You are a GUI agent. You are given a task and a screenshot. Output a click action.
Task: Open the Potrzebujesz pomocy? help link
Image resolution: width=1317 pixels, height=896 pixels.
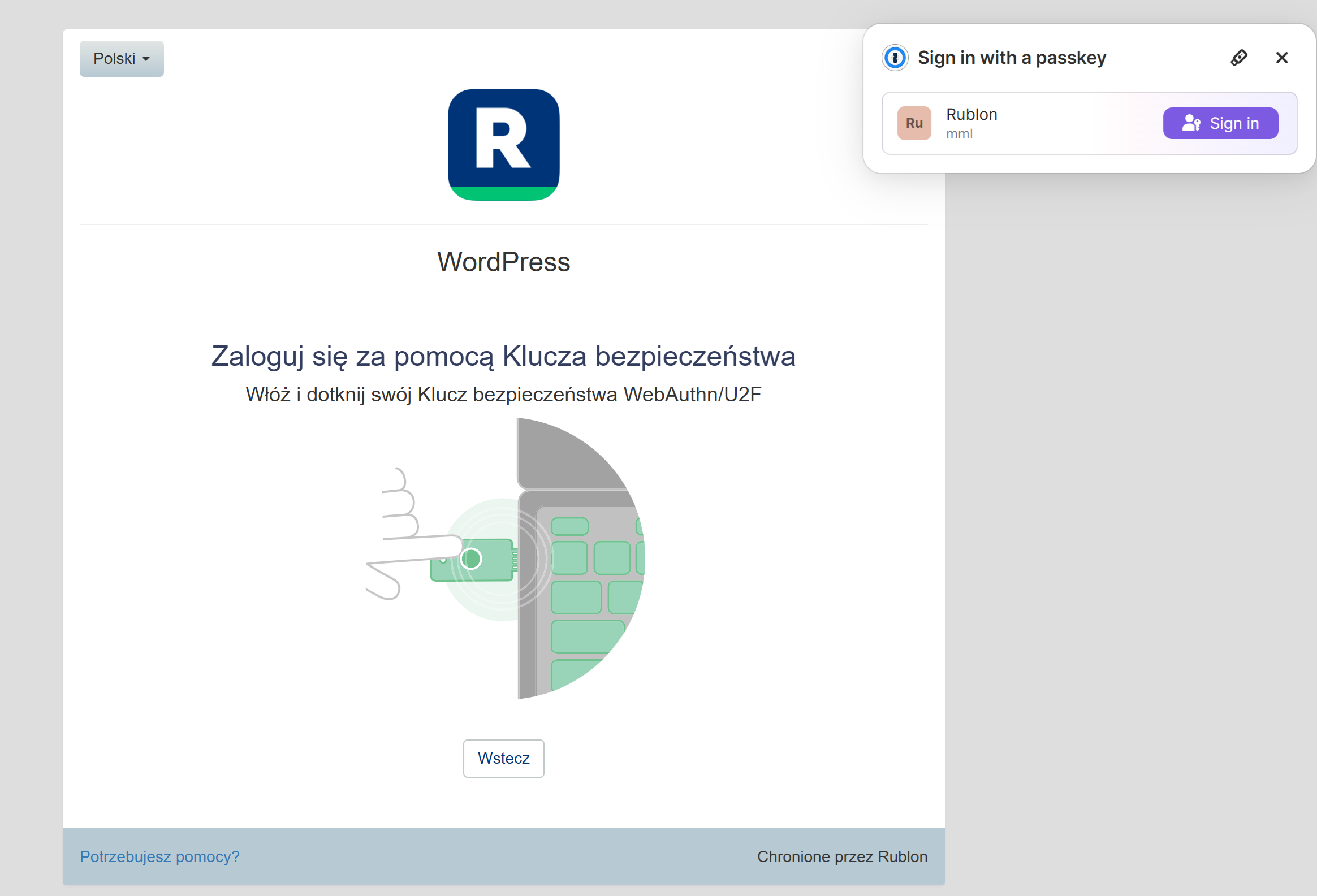159,856
